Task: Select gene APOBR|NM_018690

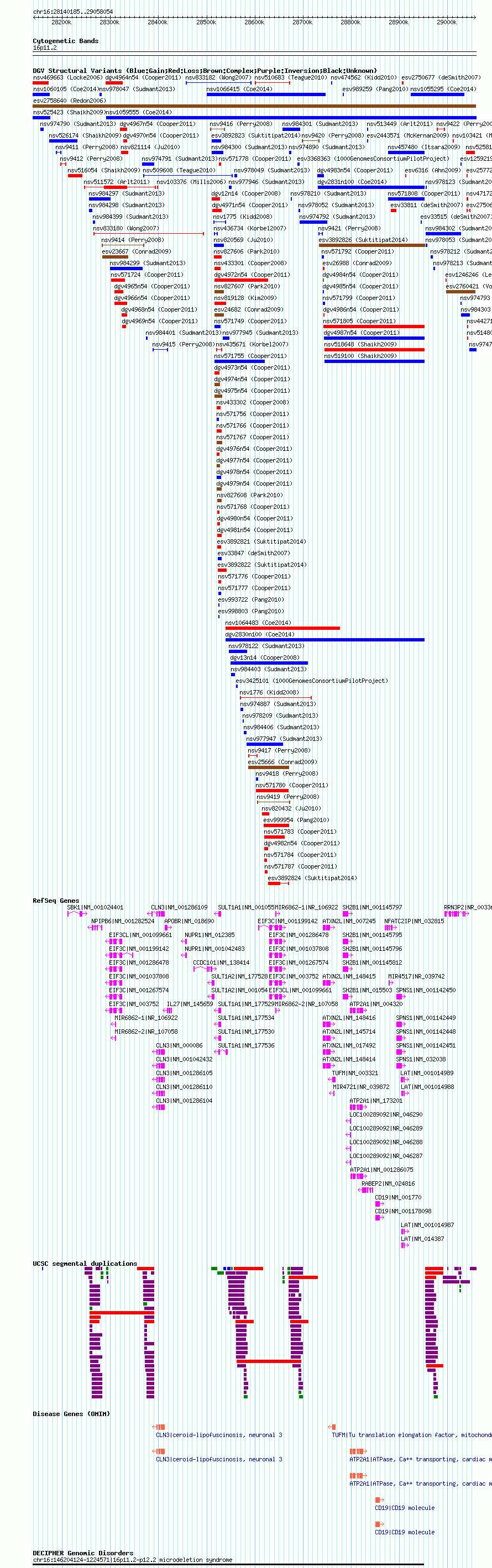Action: [x=190, y=922]
